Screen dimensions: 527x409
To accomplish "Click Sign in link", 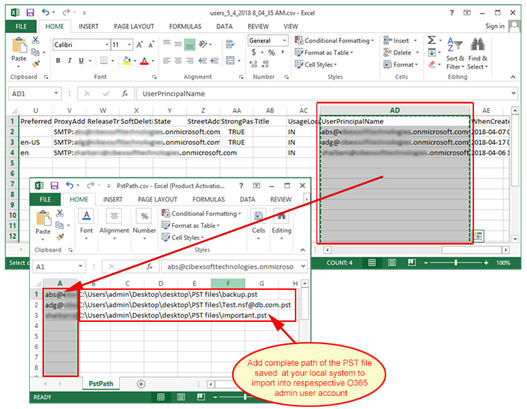I will pos(495,26).
